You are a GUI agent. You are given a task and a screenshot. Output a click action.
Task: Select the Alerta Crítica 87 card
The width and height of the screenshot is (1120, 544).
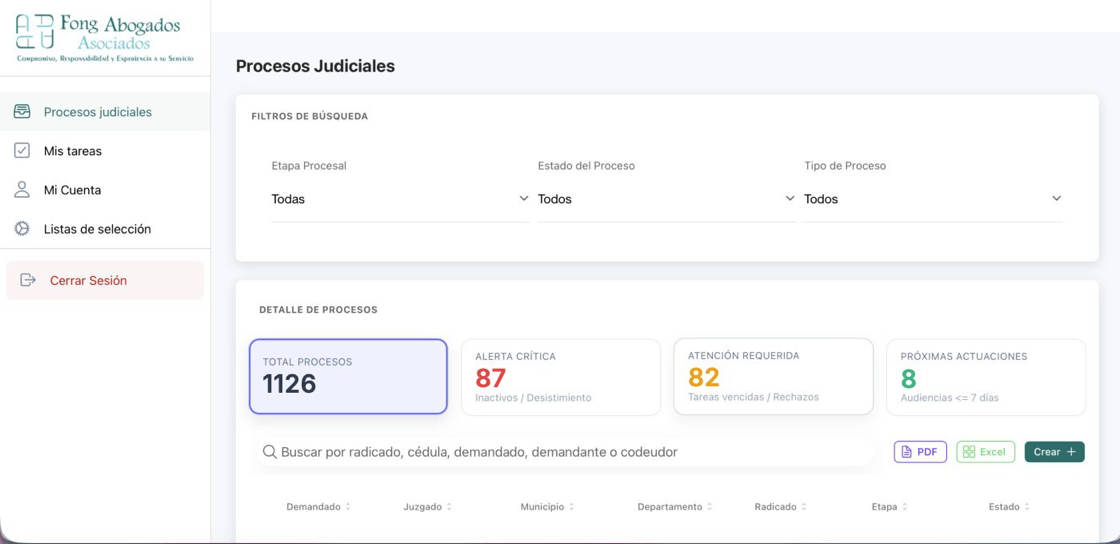(x=561, y=377)
